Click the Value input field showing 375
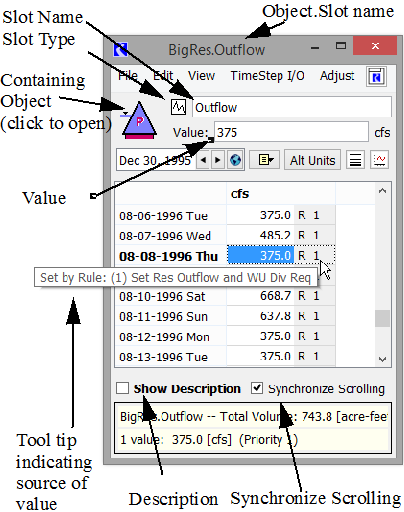 coord(291,132)
